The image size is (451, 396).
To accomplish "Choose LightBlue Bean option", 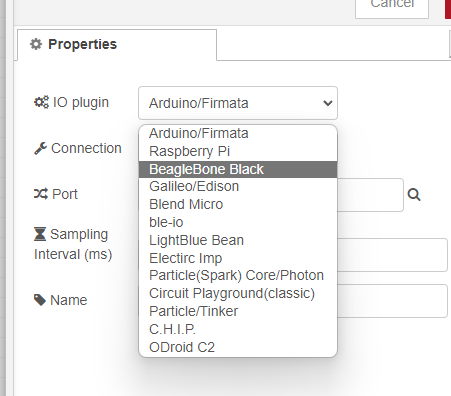I will coord(238,240).
